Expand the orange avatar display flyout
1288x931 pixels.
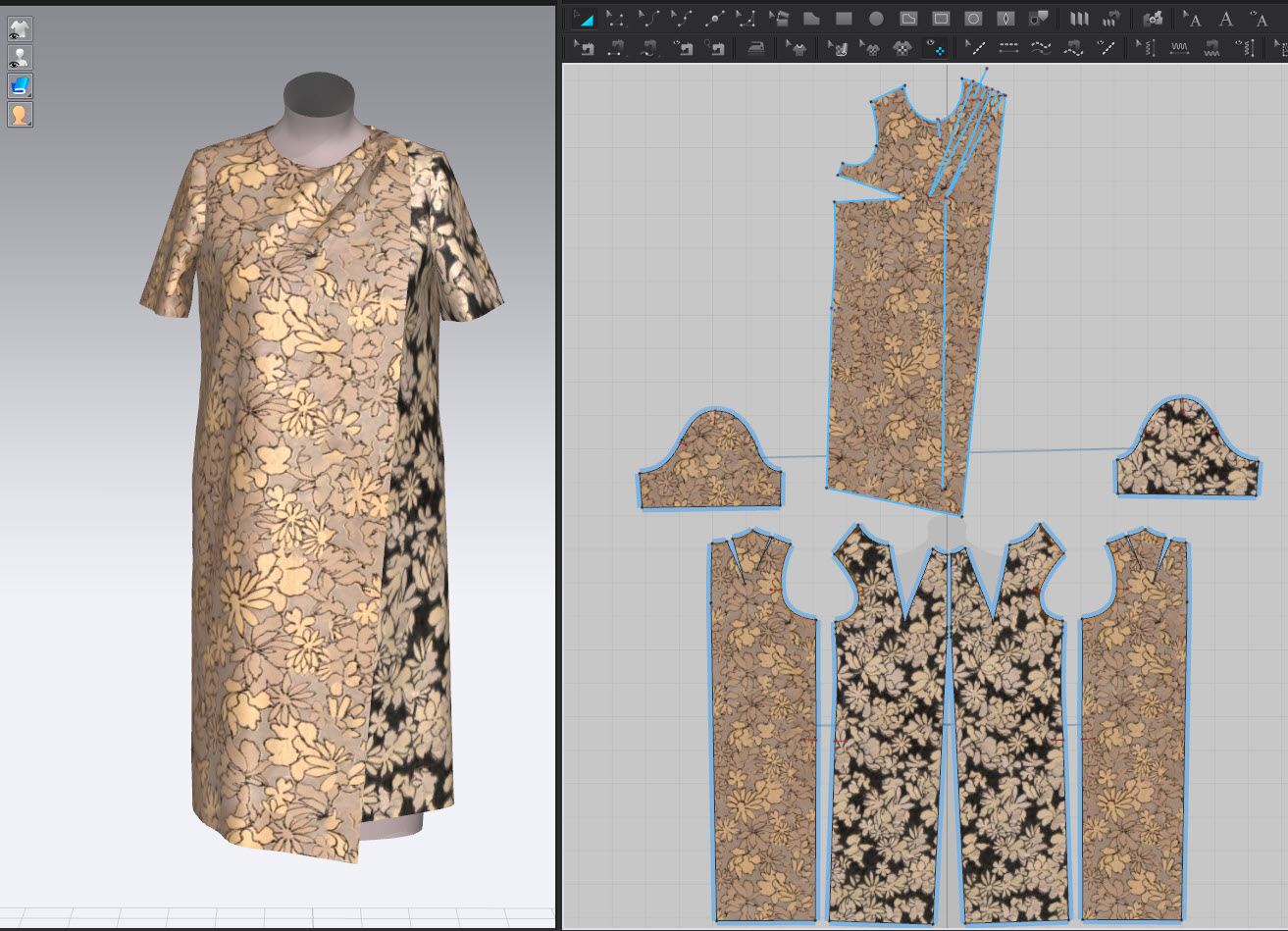pyautogui.click(x=20, y=115)
